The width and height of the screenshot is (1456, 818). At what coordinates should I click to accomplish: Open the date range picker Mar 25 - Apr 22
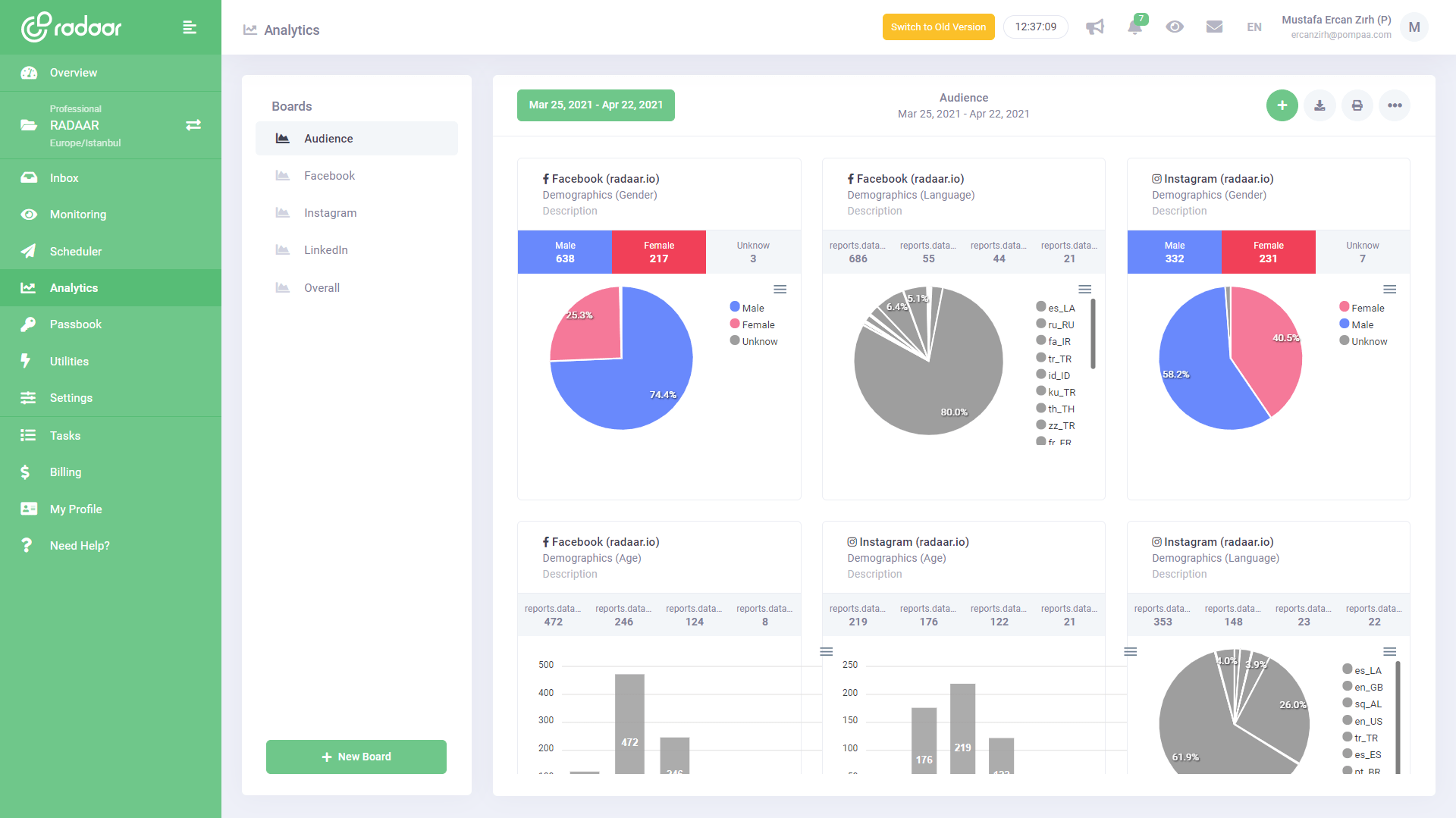coord(595,105)
